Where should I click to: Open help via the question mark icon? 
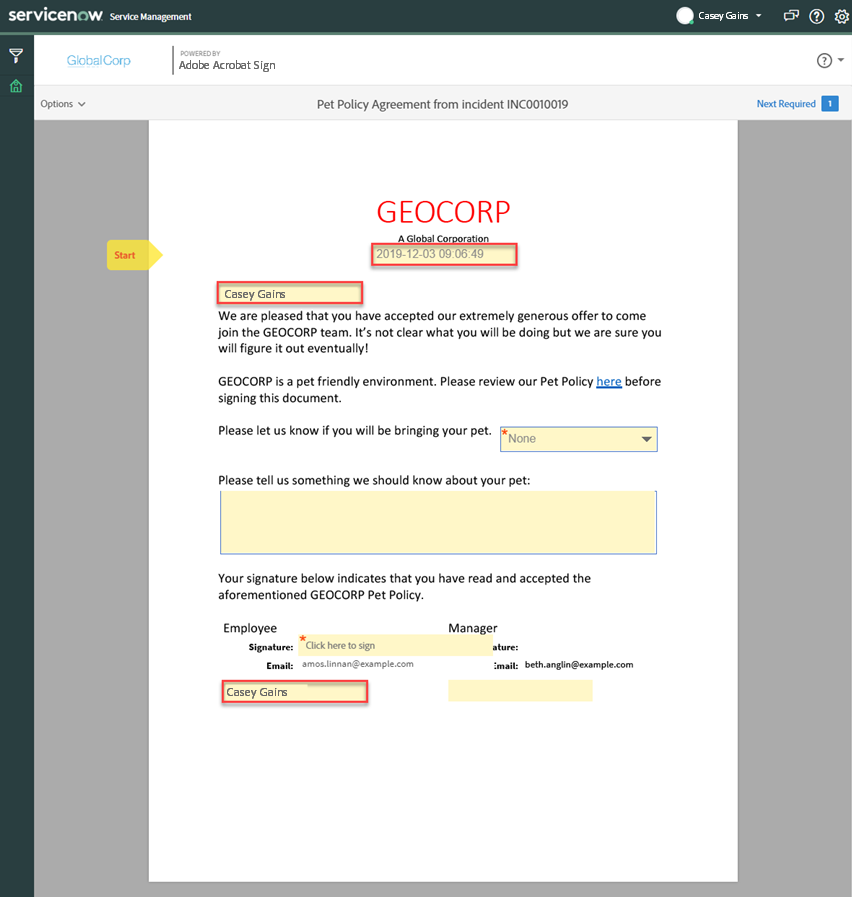coord(816,16)
